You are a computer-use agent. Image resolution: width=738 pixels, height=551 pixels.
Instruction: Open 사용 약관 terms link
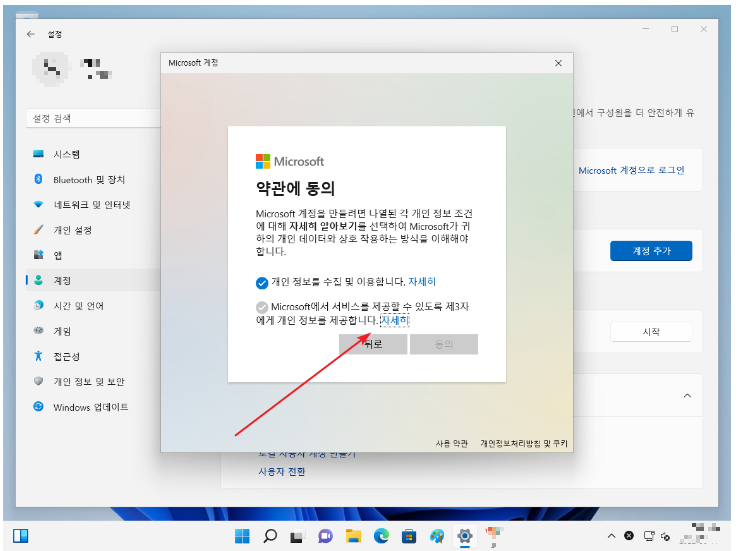click(x=451, y=443)
